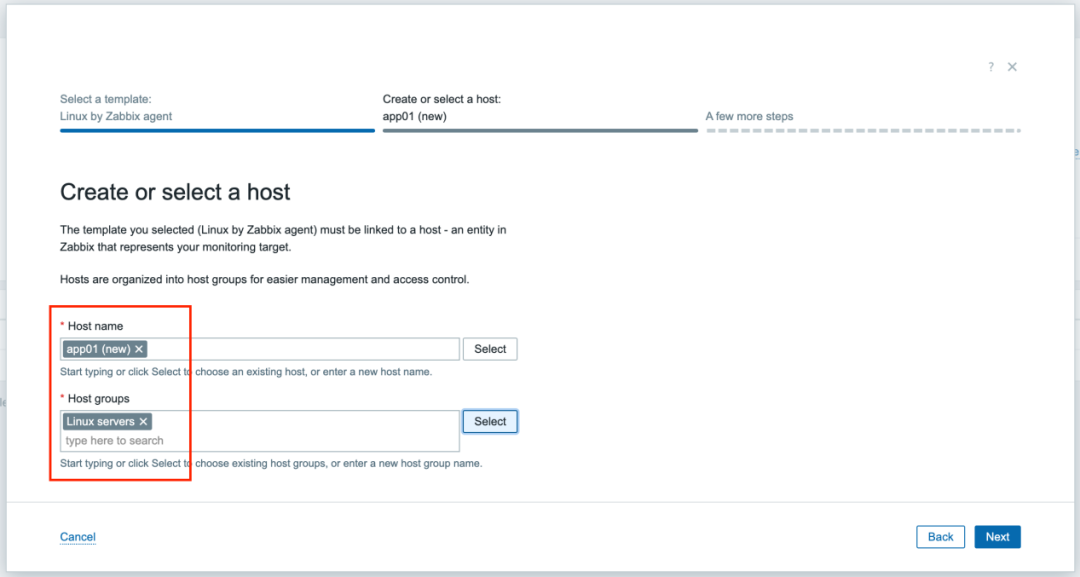Click the app01 (new) tag text
The image size is (1080, 577).
pyautogui.click(x=98, y=349)
